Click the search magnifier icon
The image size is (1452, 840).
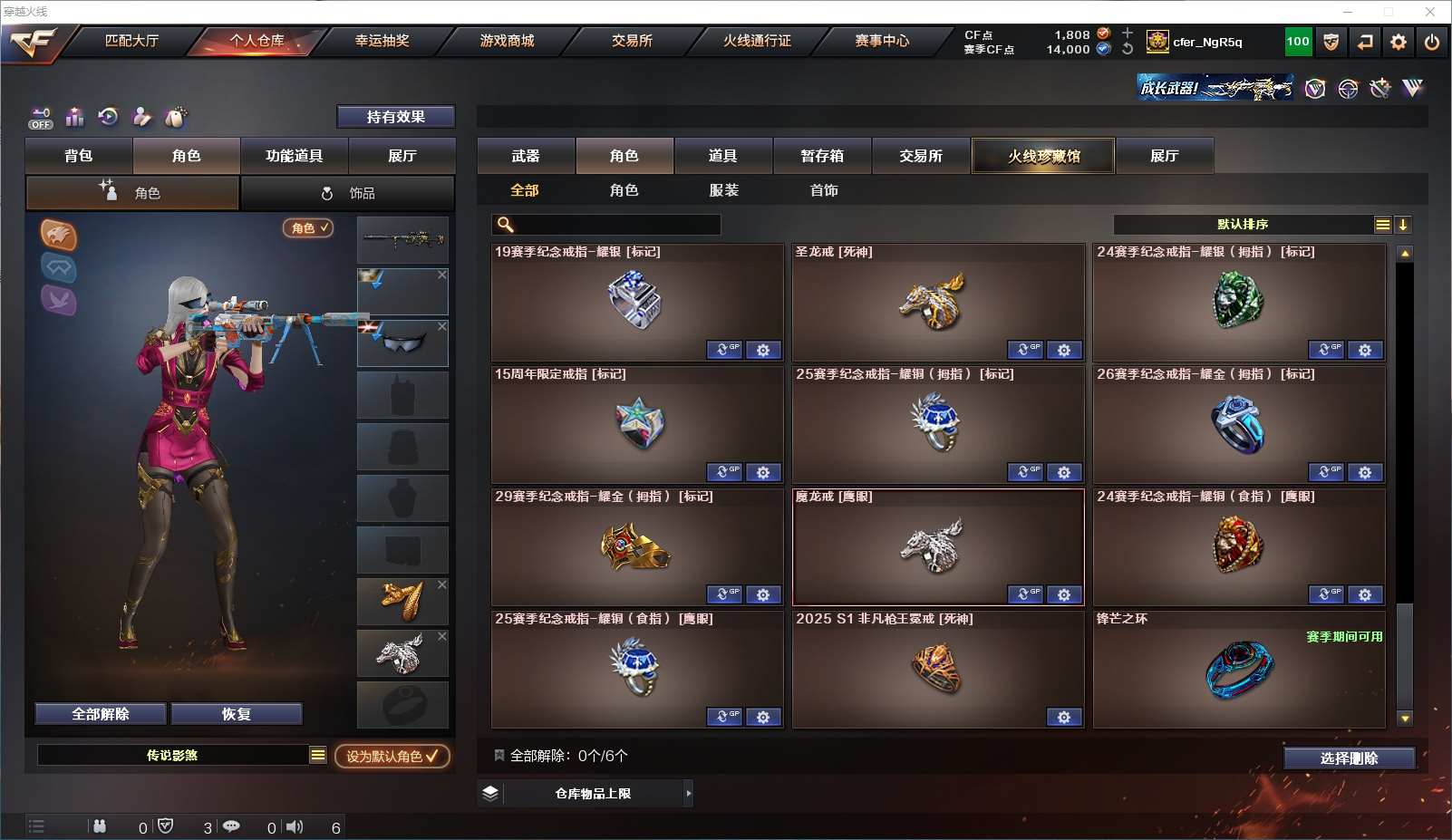(506, 225)
